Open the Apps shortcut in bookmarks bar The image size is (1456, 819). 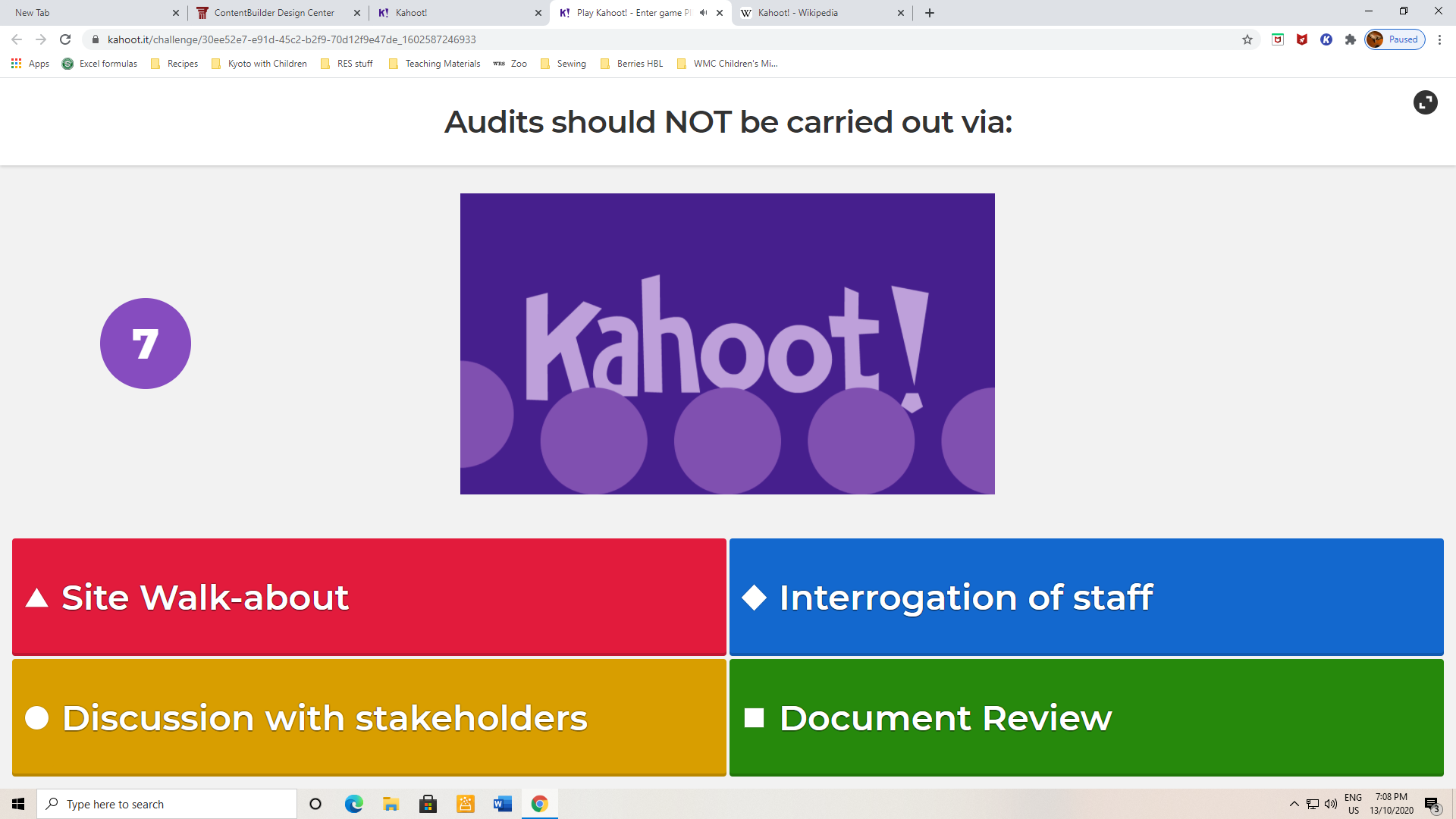click(30, 64)
